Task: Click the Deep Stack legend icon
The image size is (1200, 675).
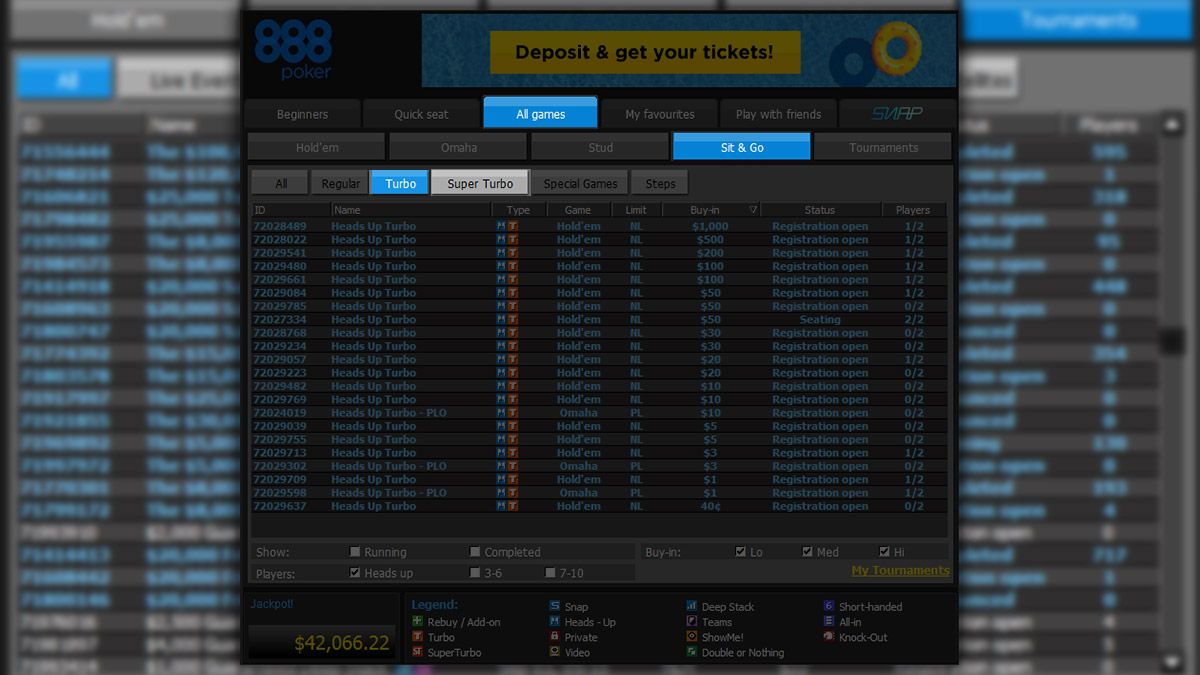Action: (x=692, y=607)
